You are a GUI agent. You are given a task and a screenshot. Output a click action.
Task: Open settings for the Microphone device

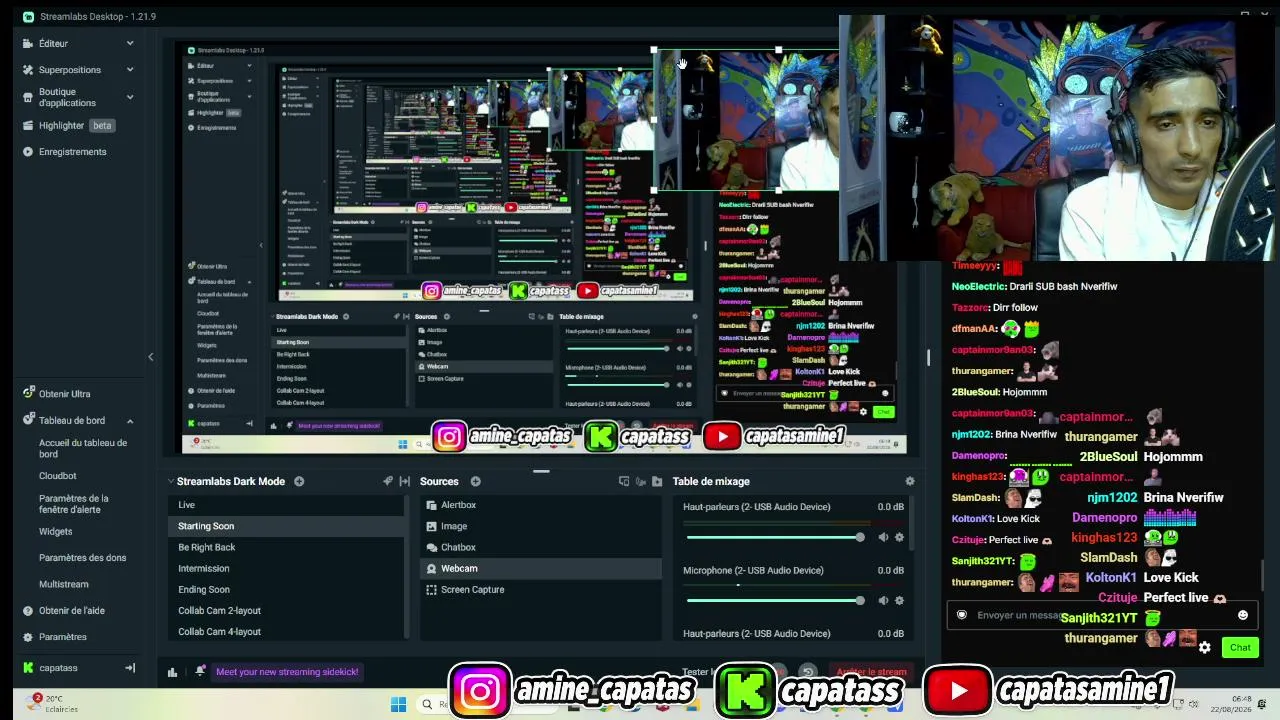pyautogui.click(x=899, y=600)
